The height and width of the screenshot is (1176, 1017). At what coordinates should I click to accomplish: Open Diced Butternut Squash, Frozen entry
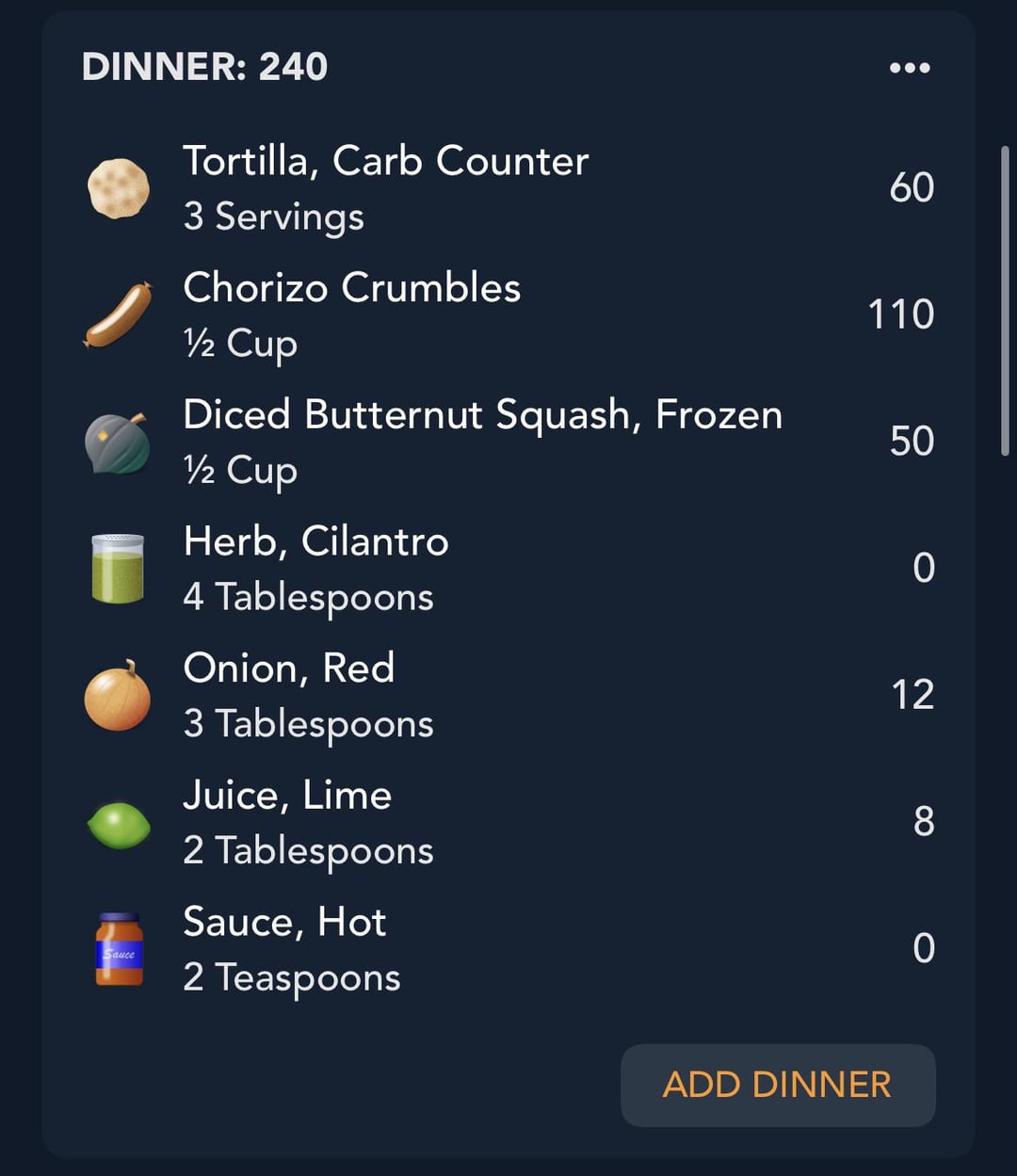point(482,415)
